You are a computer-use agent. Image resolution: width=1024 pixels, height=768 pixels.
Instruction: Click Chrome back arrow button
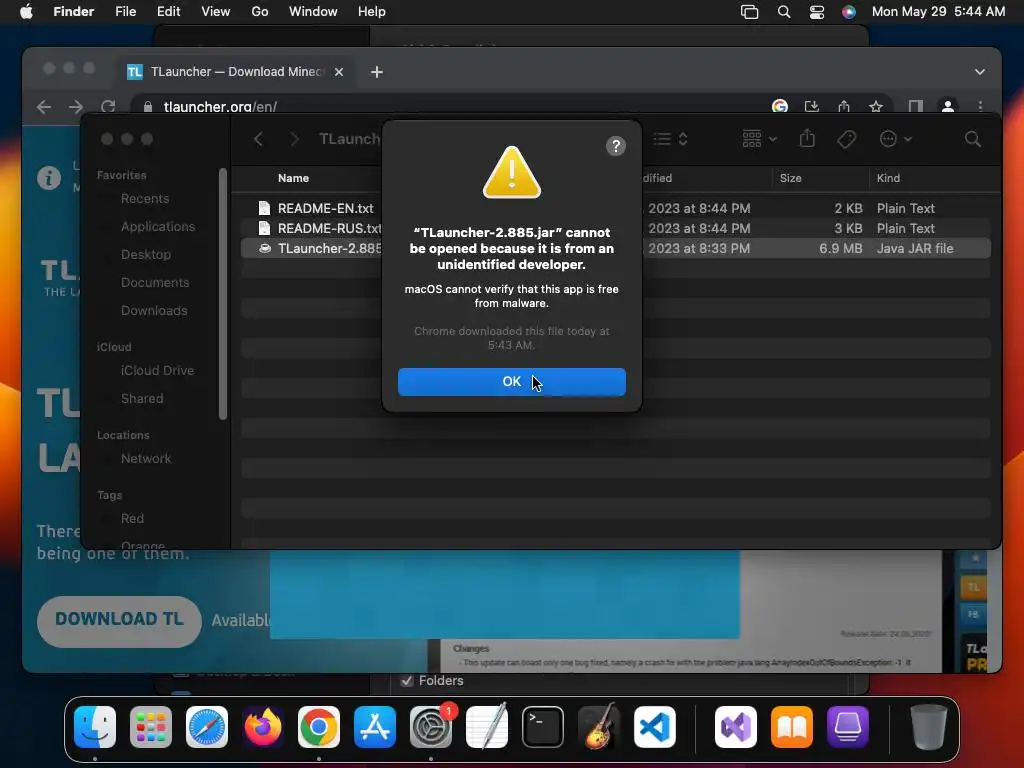coord(44,106)
